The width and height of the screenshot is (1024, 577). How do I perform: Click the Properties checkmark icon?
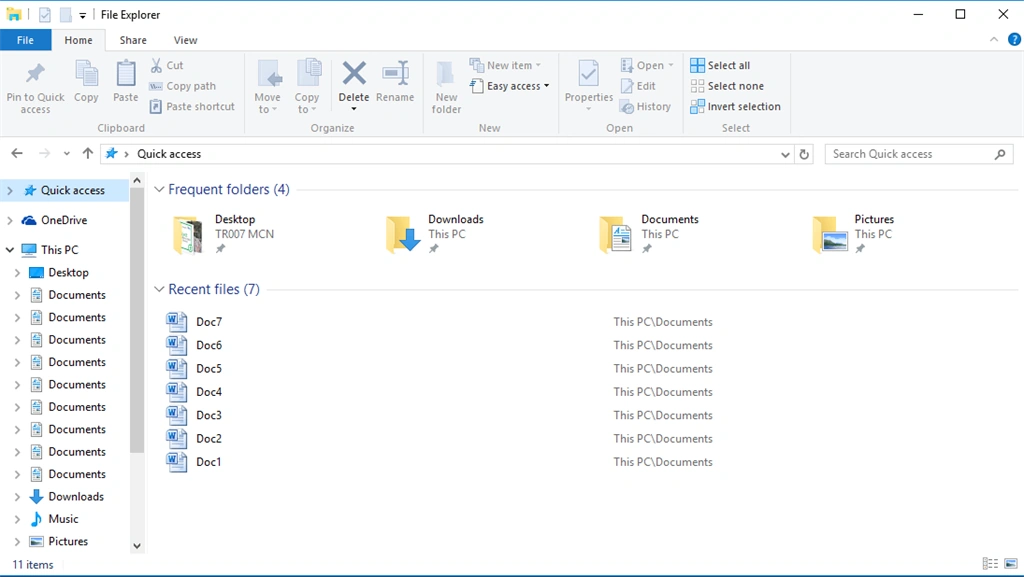[x=588, y=73]
